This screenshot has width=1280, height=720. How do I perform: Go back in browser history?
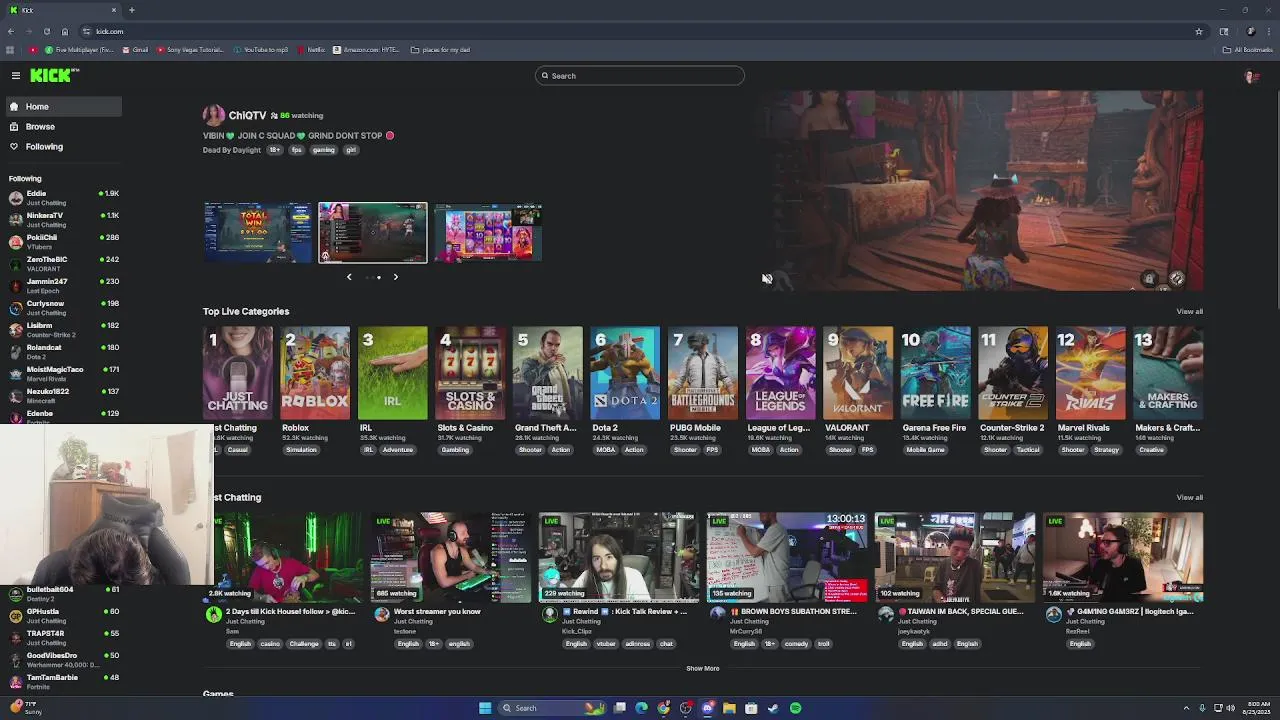coord(11,31)
